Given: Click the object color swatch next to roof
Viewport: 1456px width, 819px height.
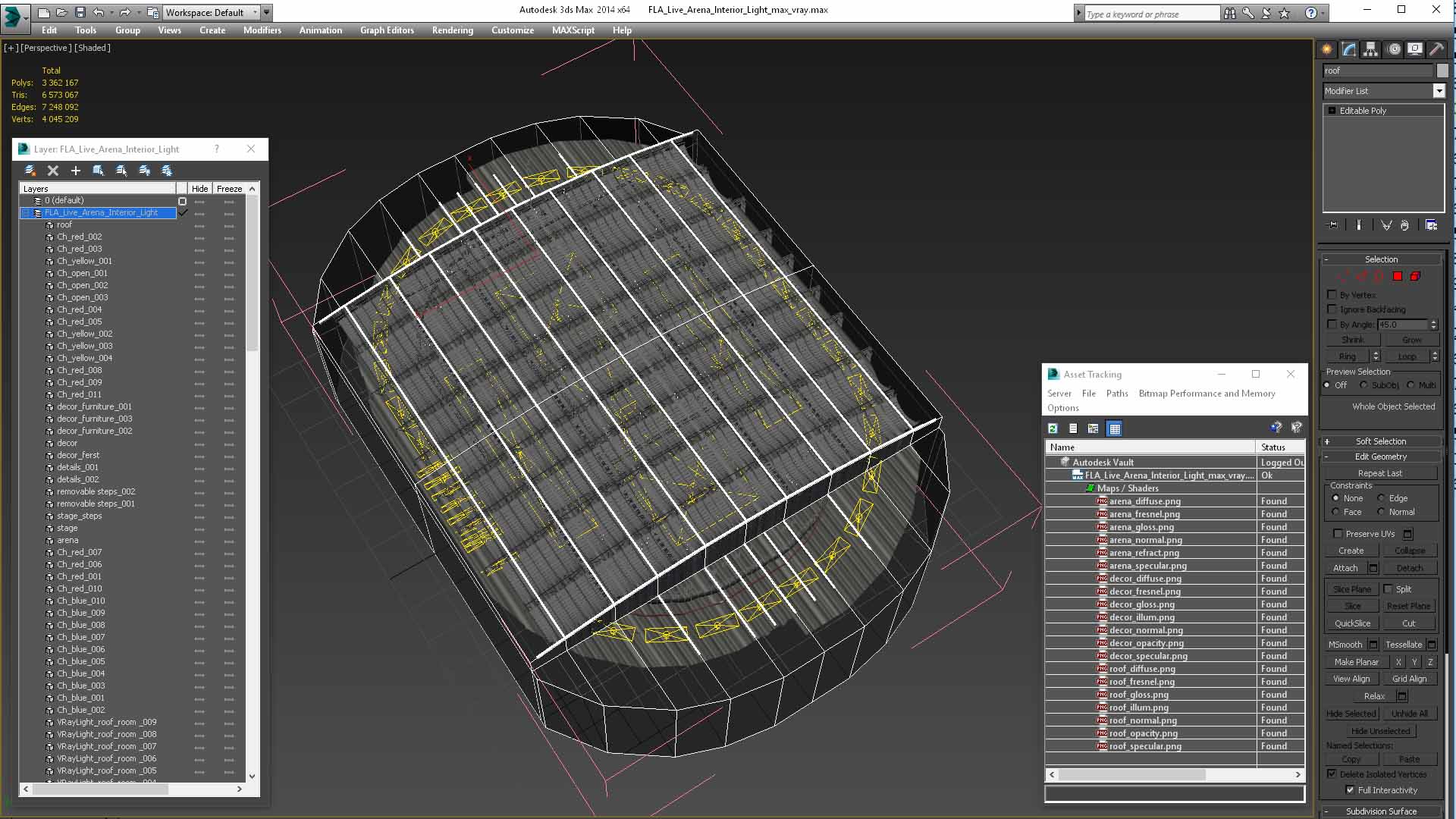Looking at the screenshot, I should coord(1442,71).
